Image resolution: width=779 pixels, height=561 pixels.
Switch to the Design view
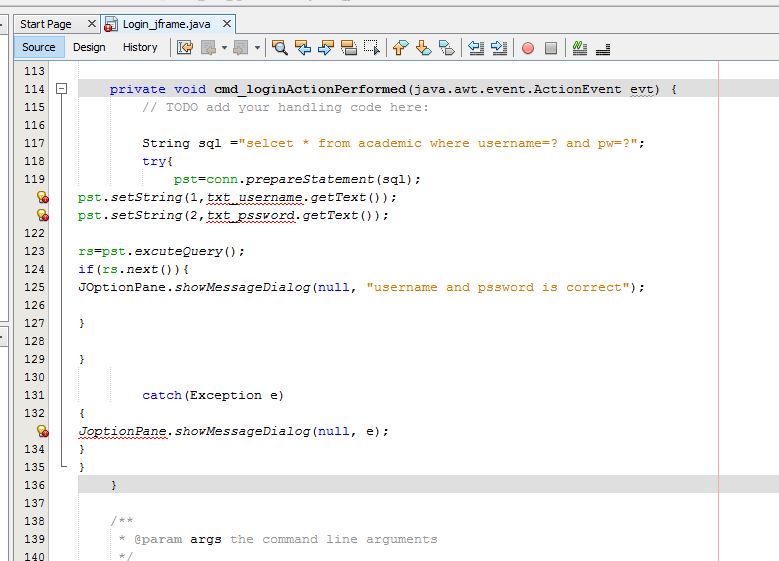pos(89,47)
